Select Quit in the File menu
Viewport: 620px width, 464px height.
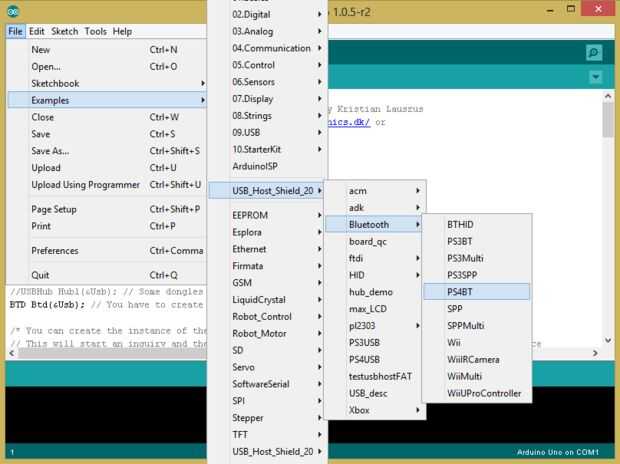pos(107,275)
